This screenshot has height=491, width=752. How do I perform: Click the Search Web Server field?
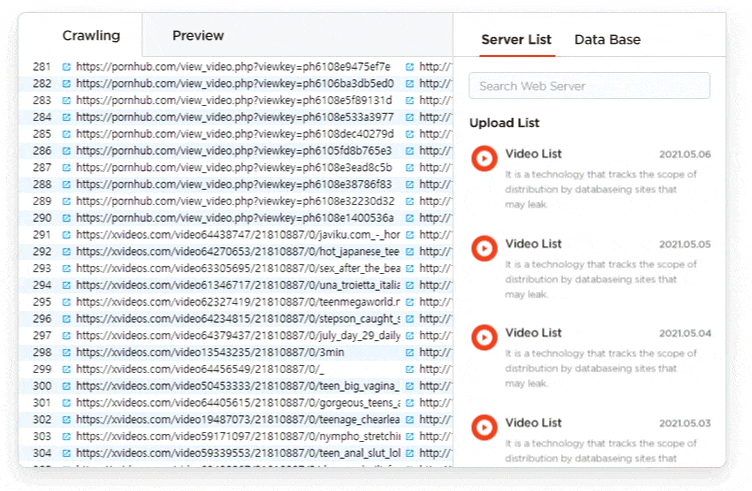pyautogui.click(x=589, y=86)
